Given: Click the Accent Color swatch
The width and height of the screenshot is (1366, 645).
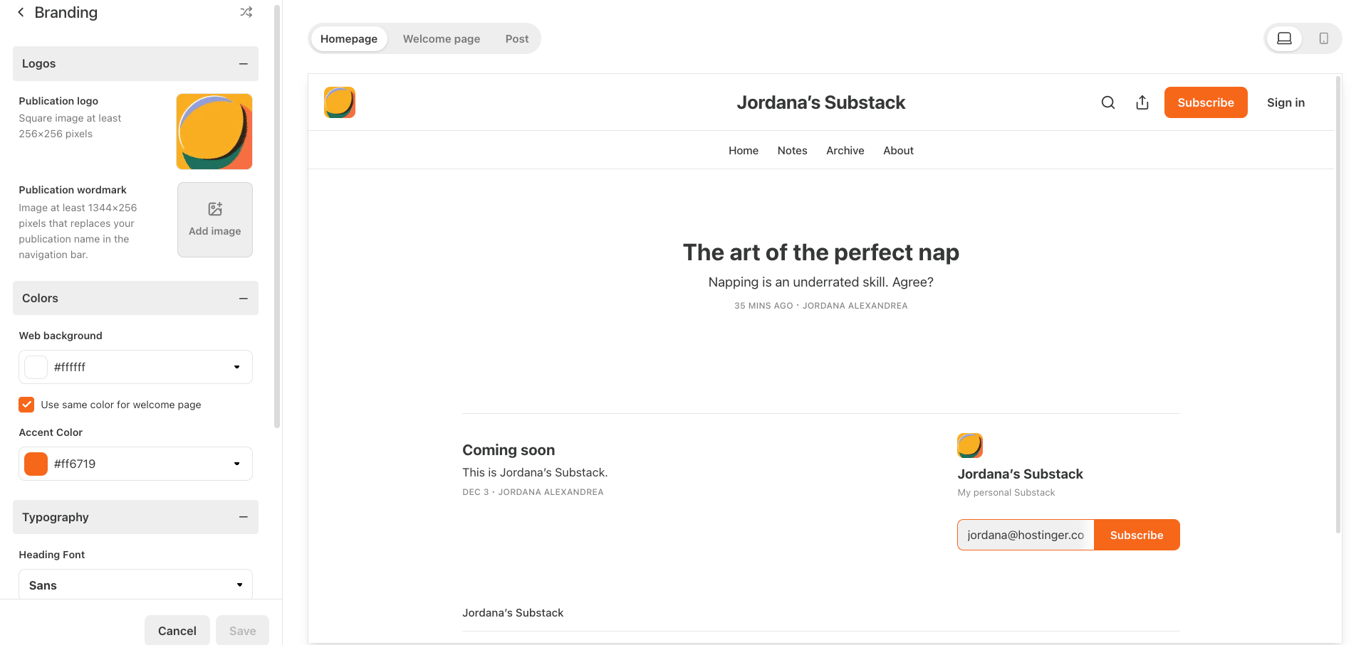Looking at the screenshot, I should tap(35, 463).
